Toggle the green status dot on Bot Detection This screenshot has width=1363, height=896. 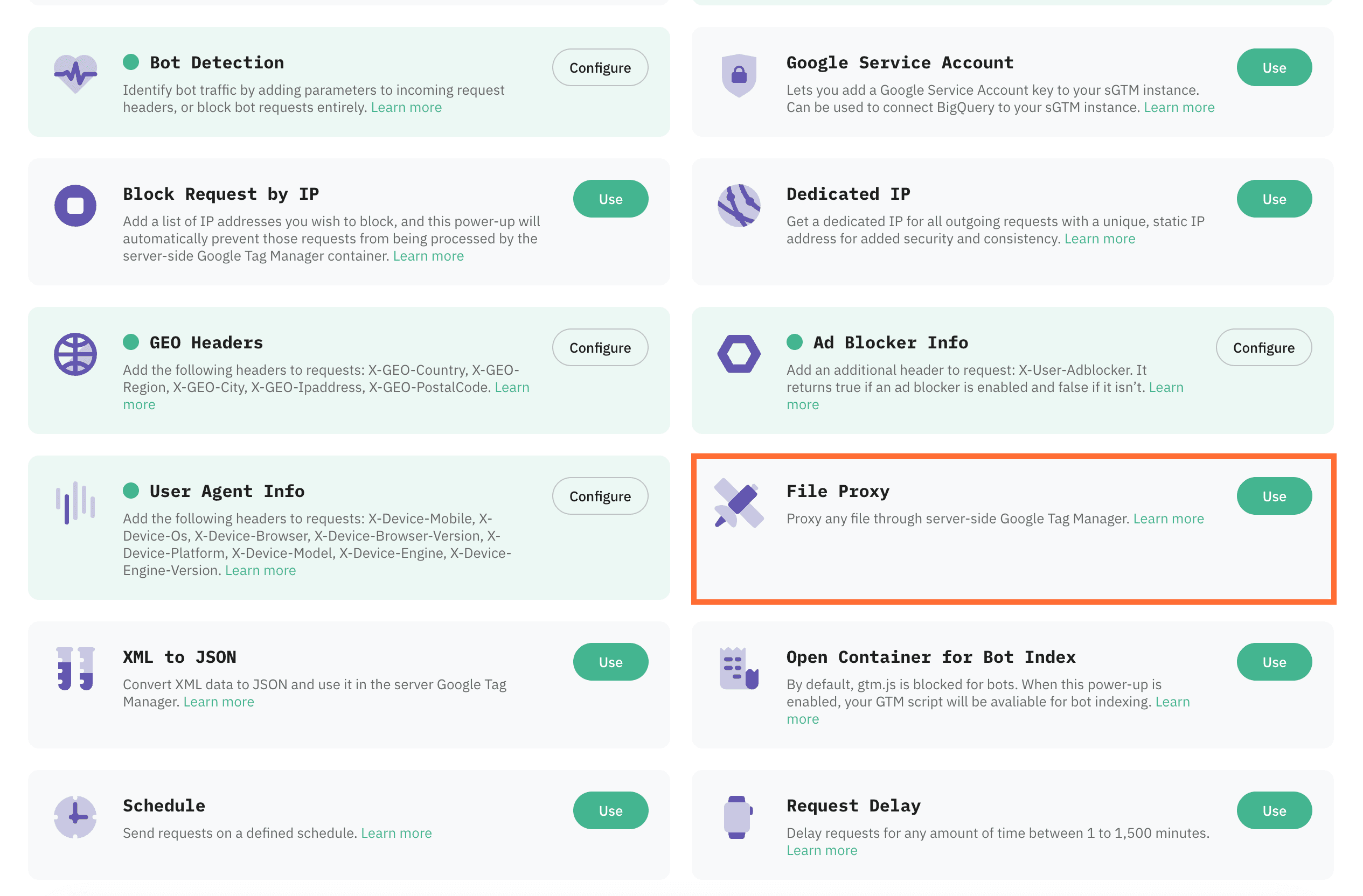[x=131, y=62]
